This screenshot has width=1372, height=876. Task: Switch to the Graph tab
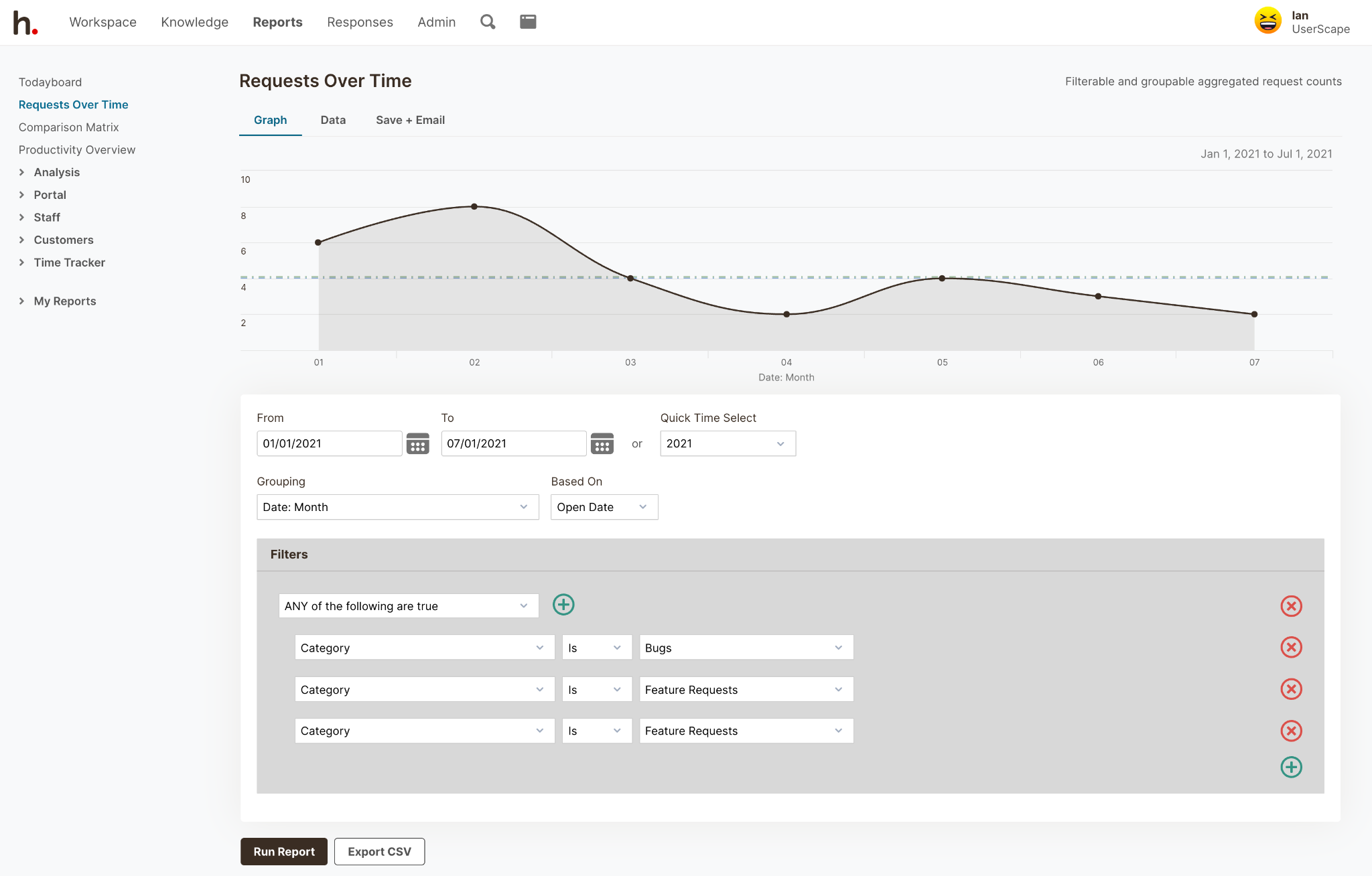(271, 120)
